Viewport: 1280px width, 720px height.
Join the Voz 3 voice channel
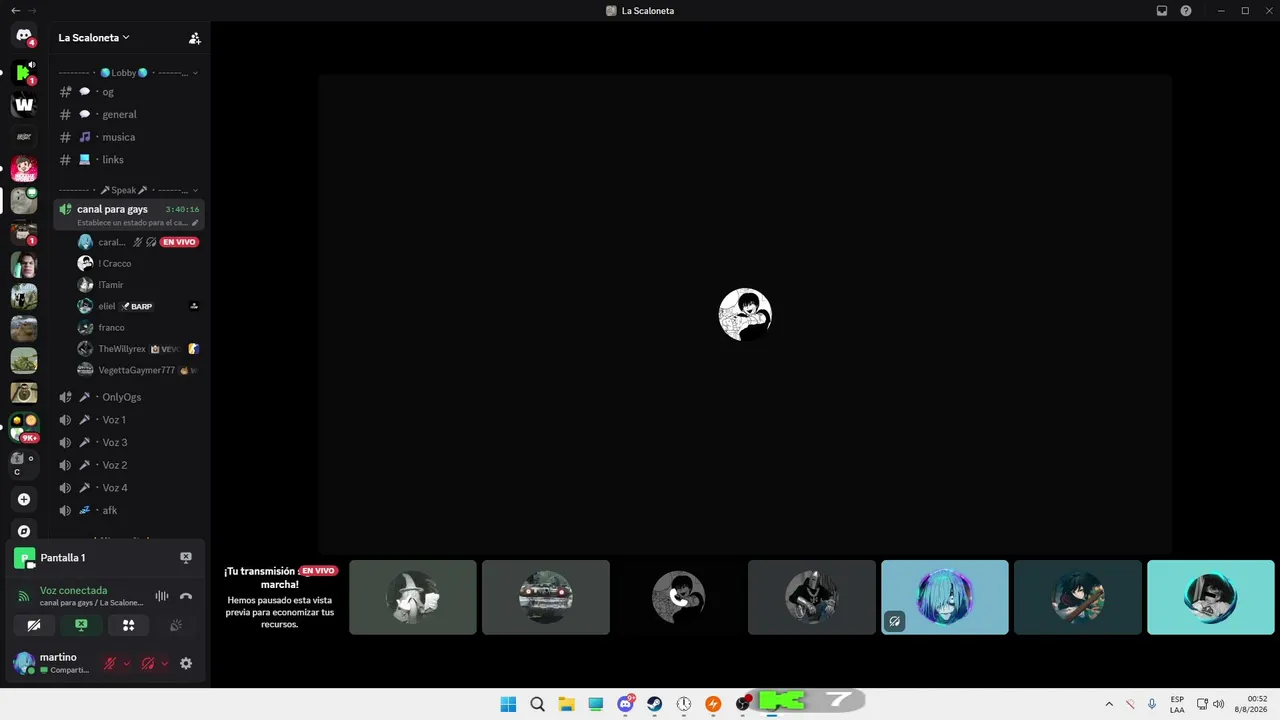(x=130, y=443)
